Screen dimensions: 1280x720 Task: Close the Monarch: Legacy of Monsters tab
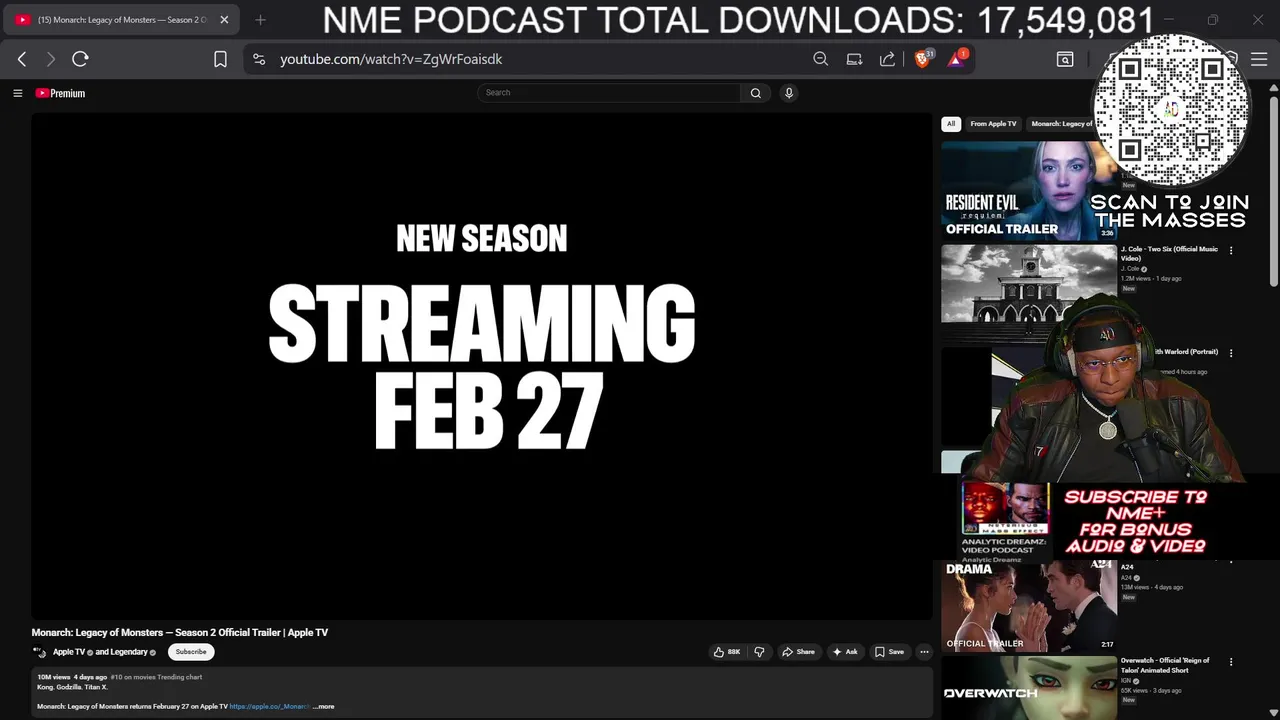click(224, 20)
